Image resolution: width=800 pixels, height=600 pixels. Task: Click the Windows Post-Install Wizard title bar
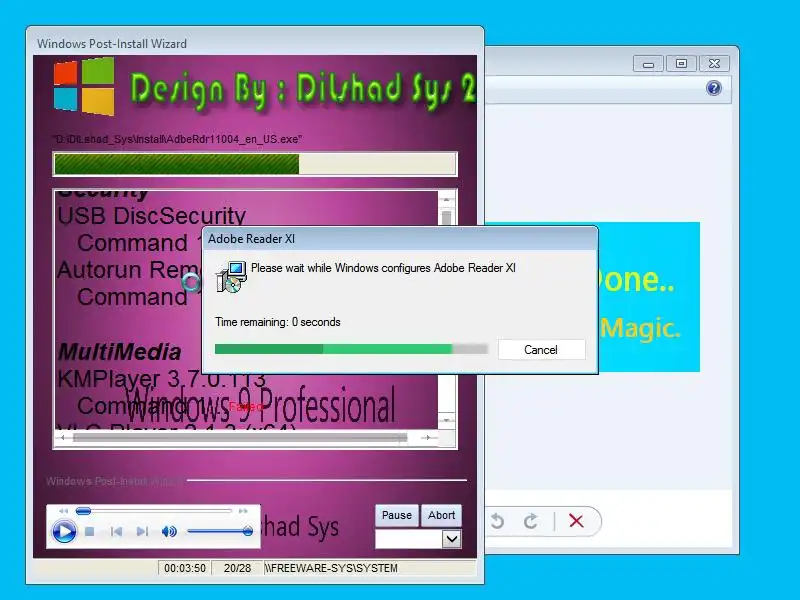pyautogui.click(x=255, y=43)
